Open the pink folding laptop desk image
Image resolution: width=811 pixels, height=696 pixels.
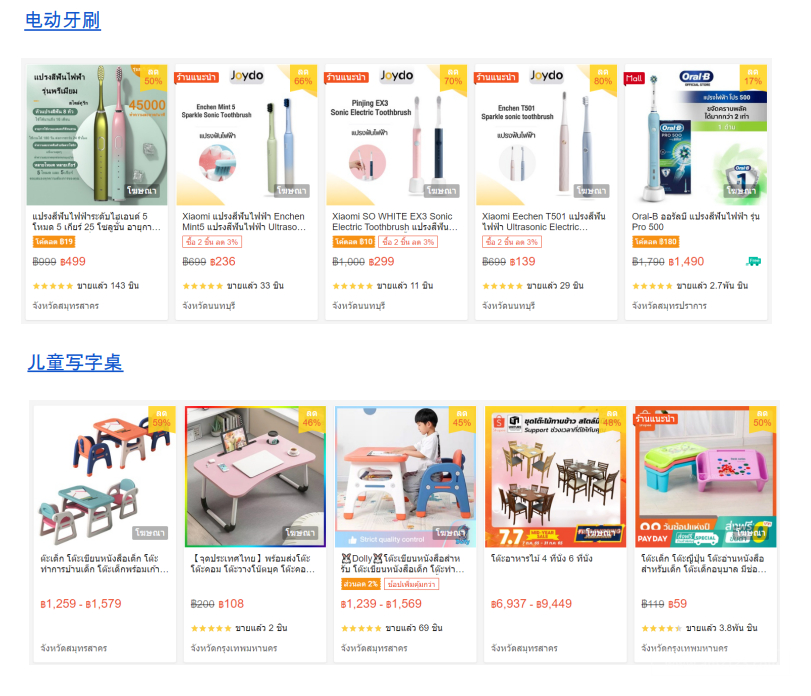pos(255,477)
